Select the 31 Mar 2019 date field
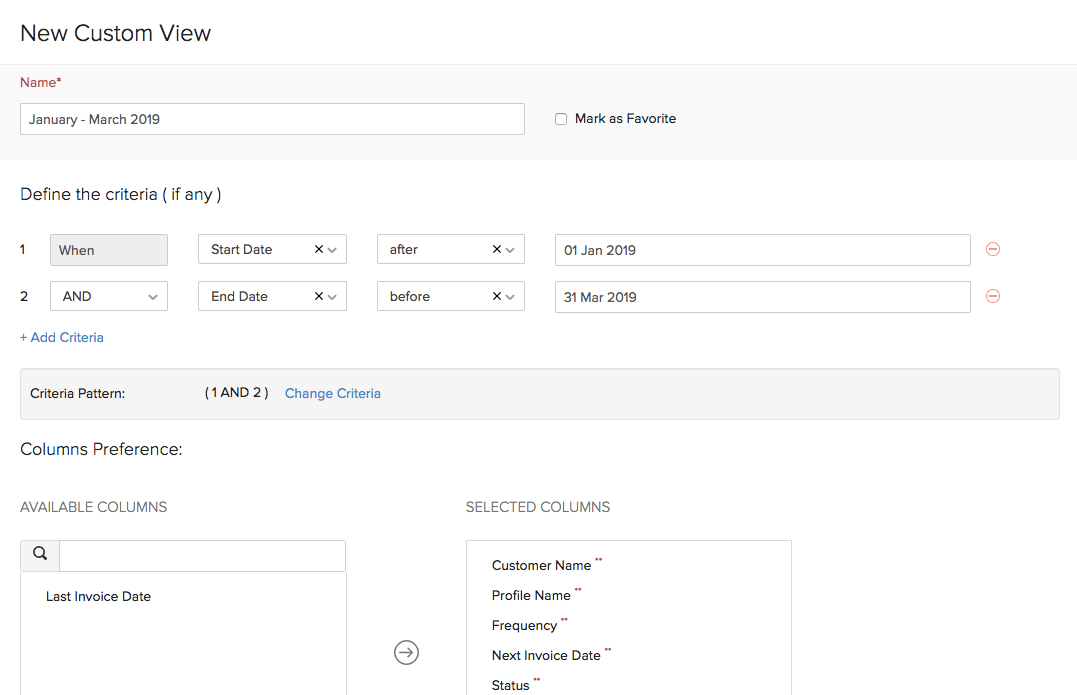Screen dimensions: 1077x695 pyautogui.click(x=762, y=296)
